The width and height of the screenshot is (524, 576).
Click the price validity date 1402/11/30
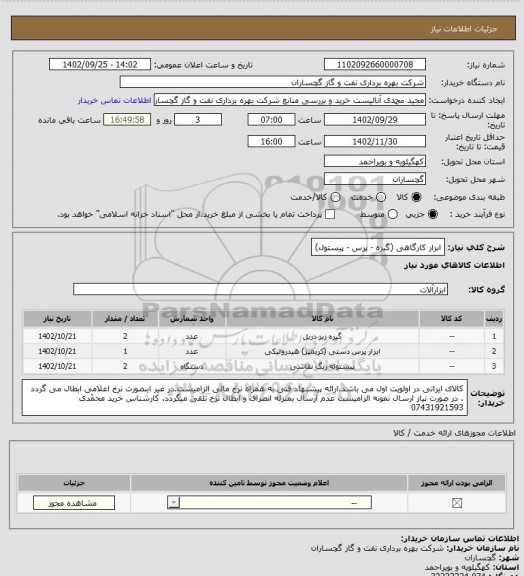pos(375,141)
